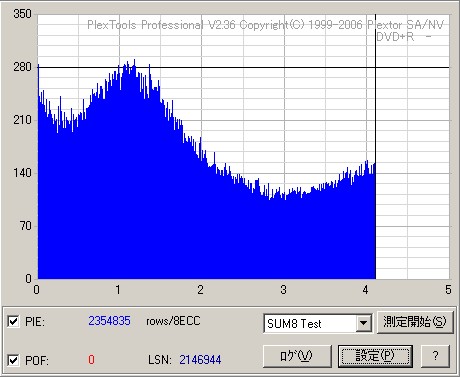
Task: Click the 280 value on the Y axis
Action: 23,67
